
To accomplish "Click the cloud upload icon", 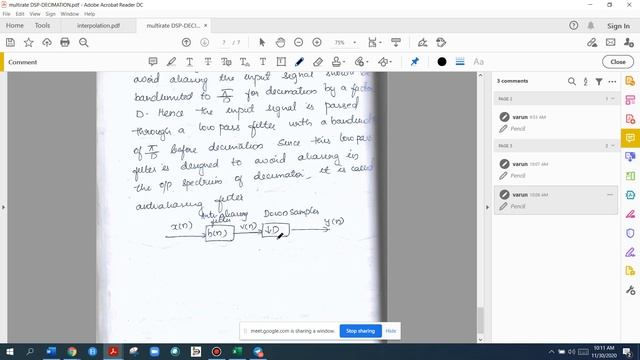I will click(47, 42).
